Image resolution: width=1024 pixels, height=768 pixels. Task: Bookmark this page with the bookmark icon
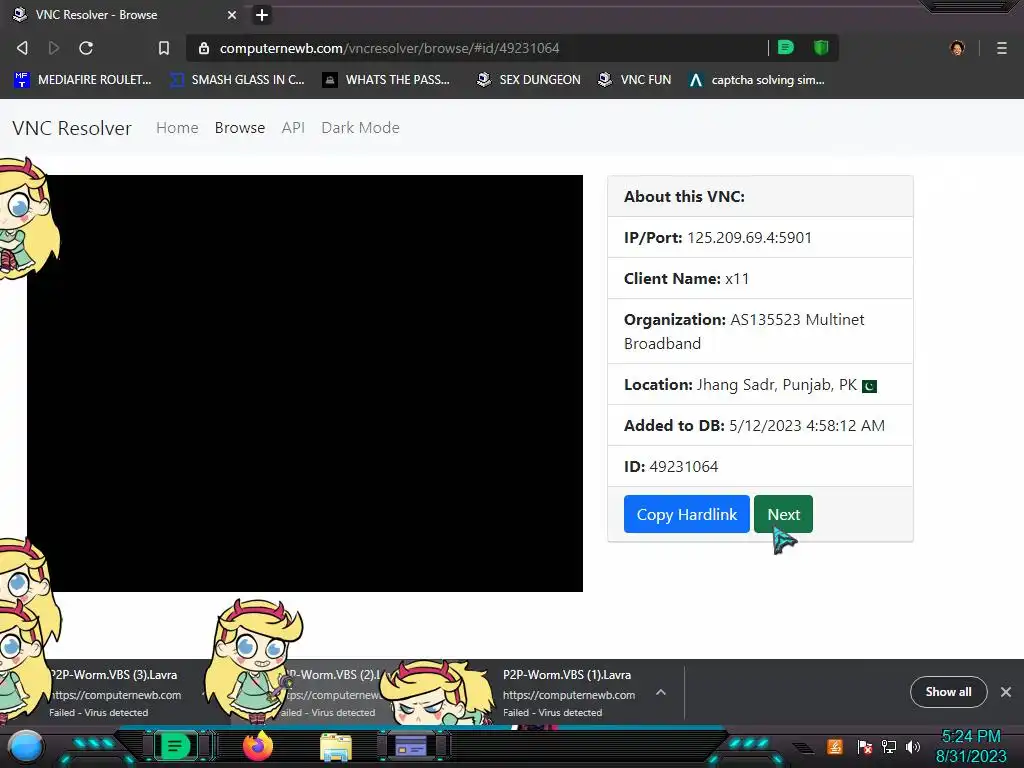point(164,48)
